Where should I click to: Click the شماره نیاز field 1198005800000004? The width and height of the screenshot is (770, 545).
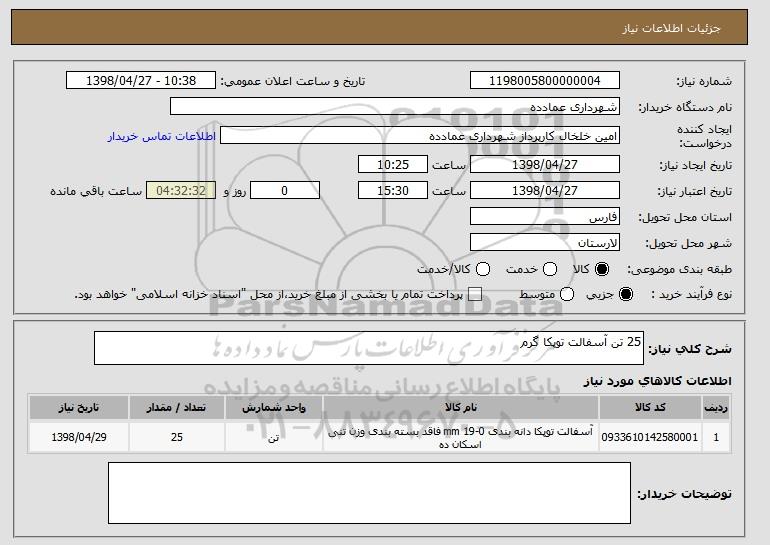coord(545,81)
